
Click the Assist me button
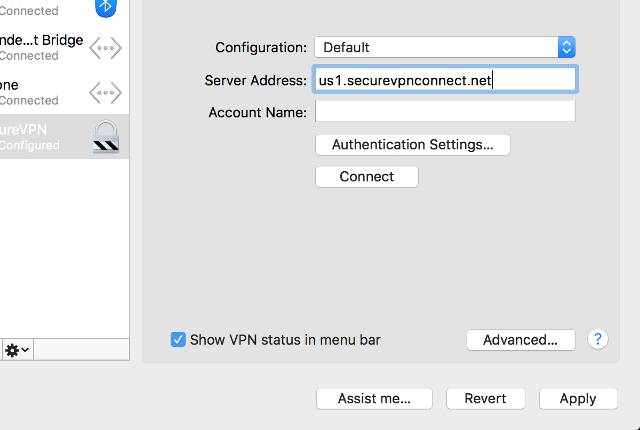374,398
